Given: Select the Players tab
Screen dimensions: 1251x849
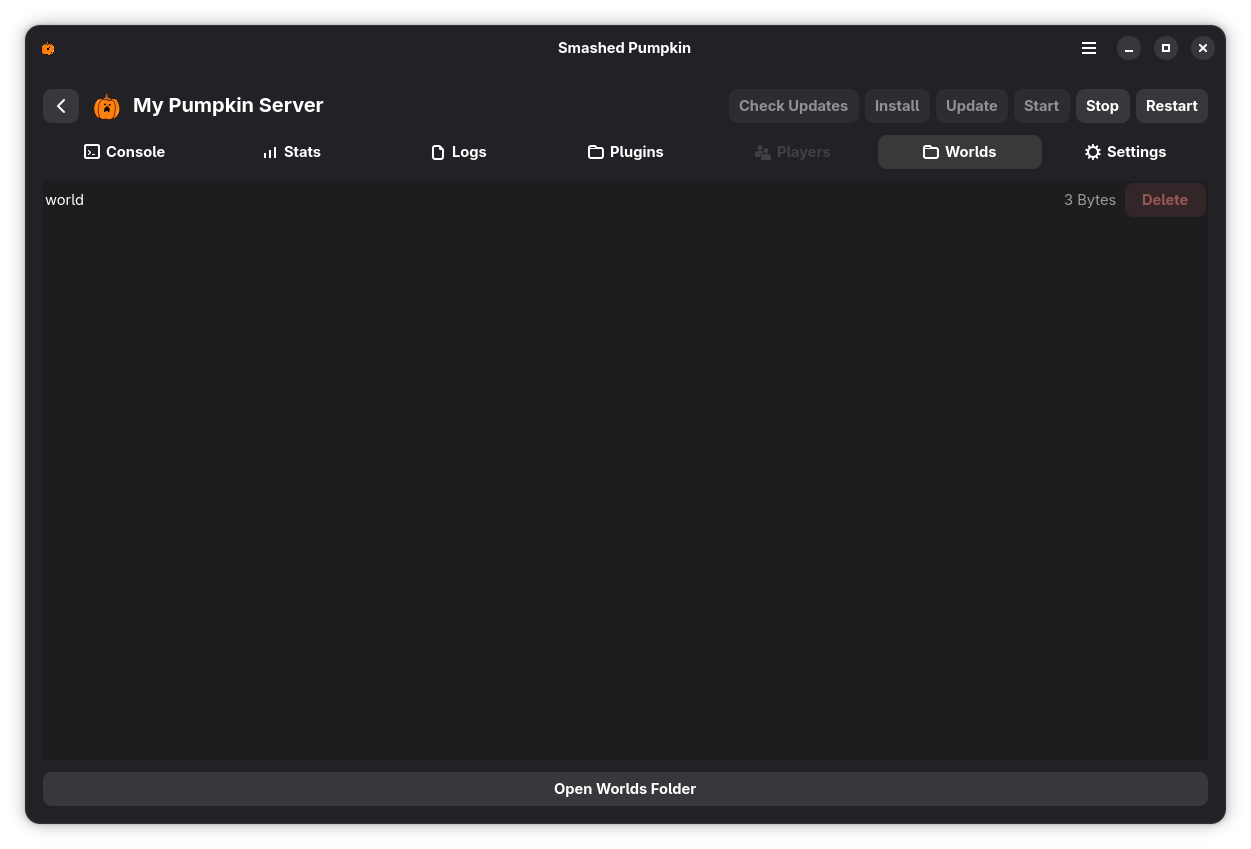Looking at the screenshot, I should point(792,152).
